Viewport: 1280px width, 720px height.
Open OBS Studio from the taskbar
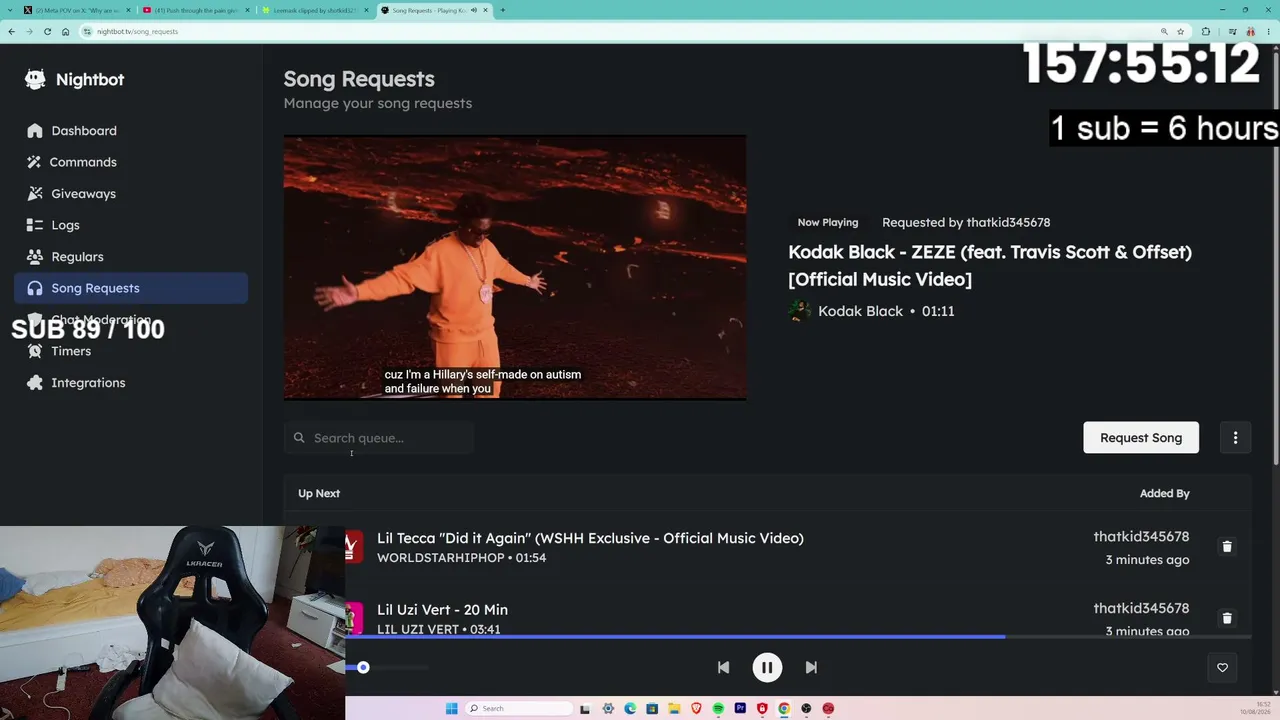pos(806,709)
